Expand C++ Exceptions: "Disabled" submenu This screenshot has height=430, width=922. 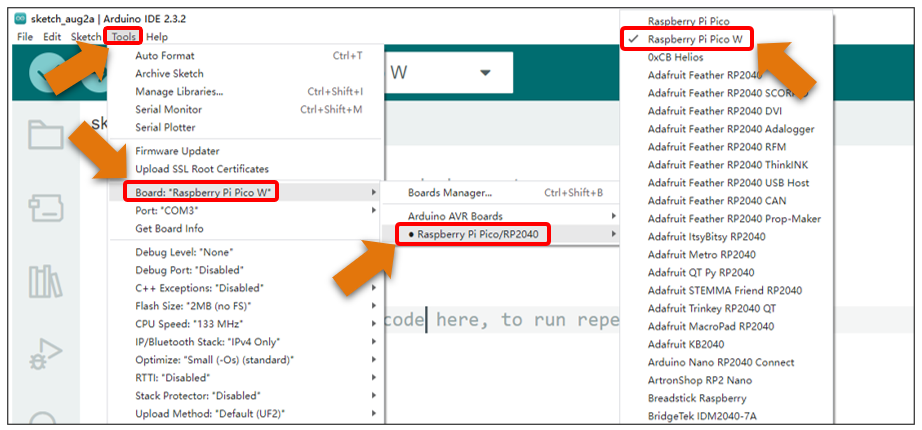[246, 288]
